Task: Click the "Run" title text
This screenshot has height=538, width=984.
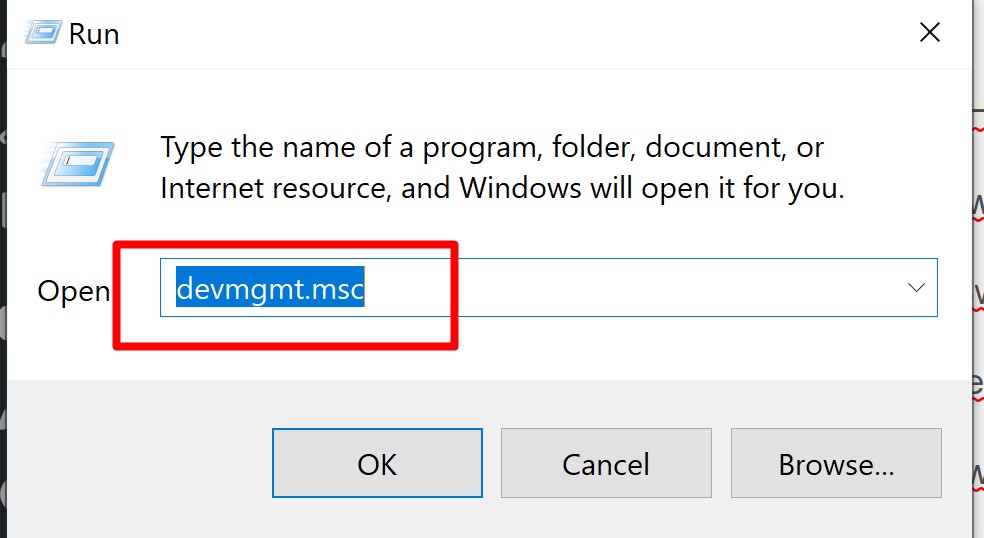Action: [x=94, y=34]
